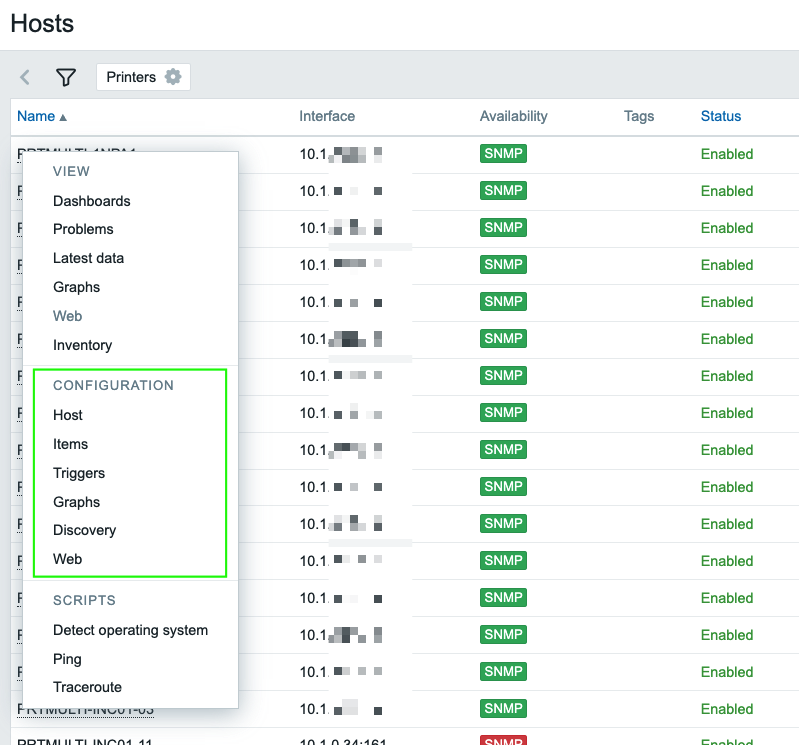Click the red SNMP availability badge
Image resolution: width=799 pixels, height=745 pixels.
(503, 740)
